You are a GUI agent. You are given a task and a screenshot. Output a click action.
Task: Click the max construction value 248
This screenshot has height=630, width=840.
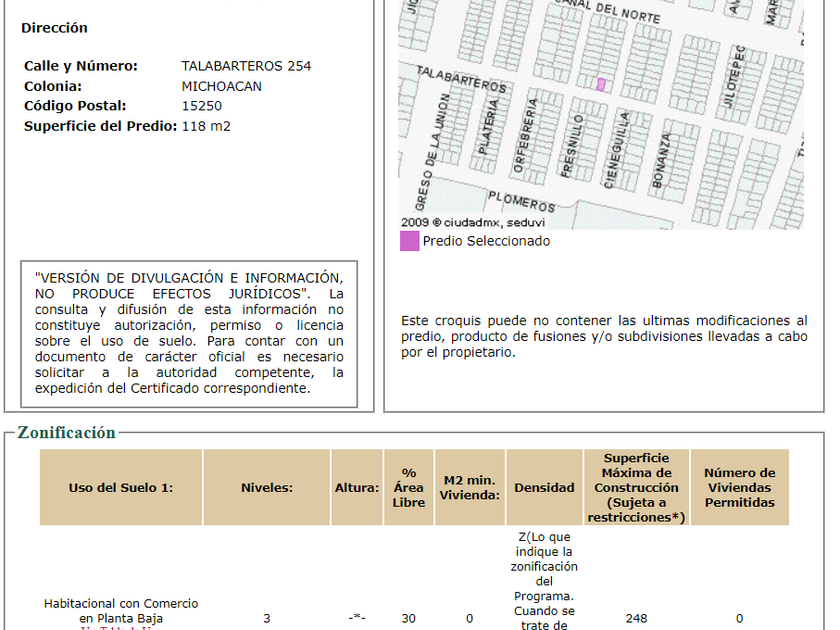point(636,618)
